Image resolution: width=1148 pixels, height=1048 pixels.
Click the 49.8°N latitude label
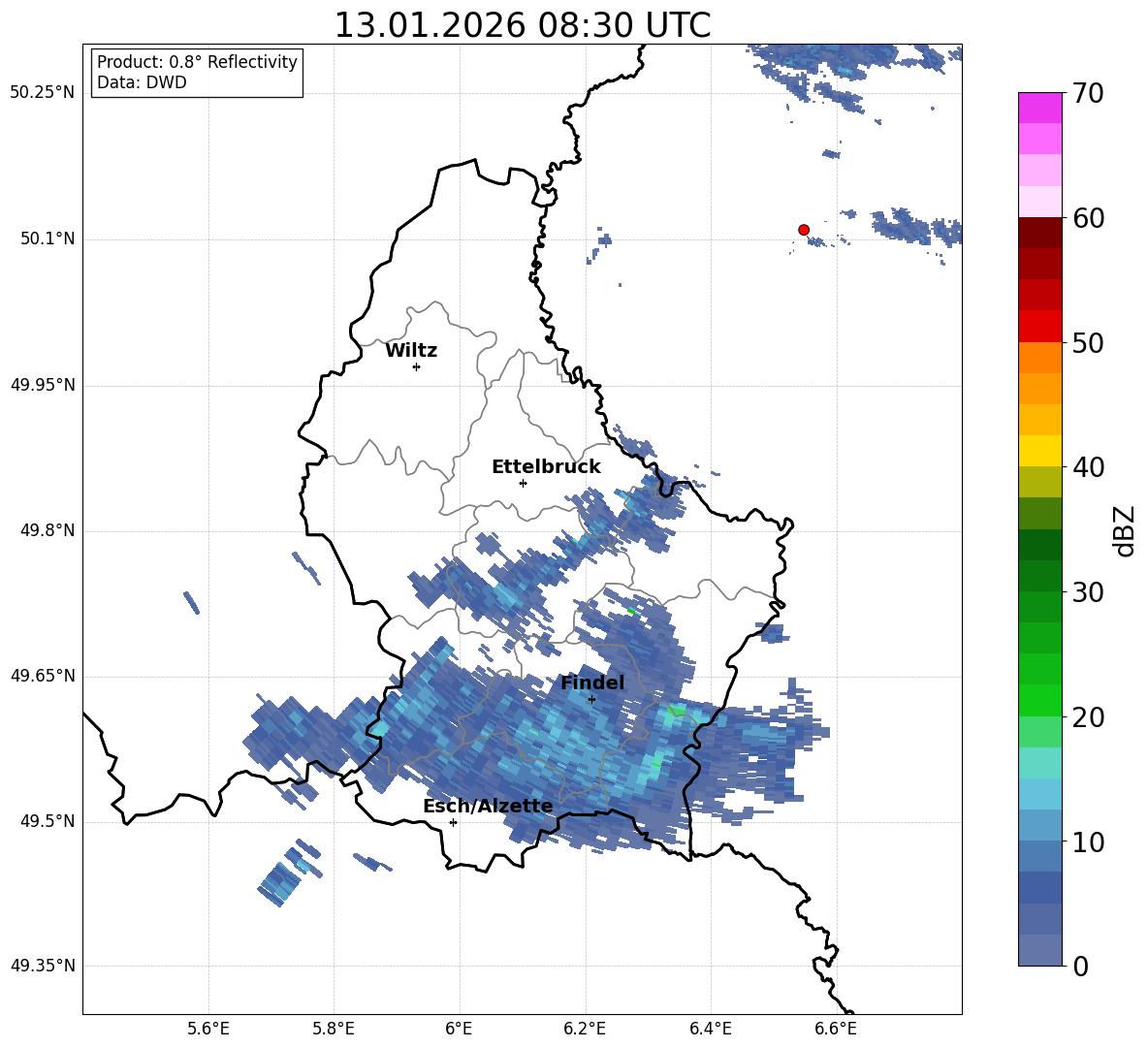coord(48,529)
